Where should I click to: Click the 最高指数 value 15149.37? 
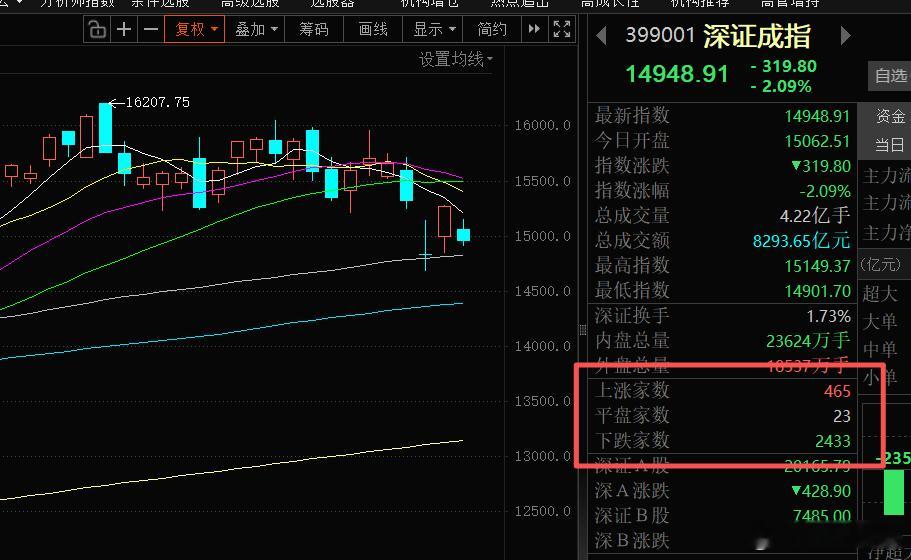coord(817,266)
